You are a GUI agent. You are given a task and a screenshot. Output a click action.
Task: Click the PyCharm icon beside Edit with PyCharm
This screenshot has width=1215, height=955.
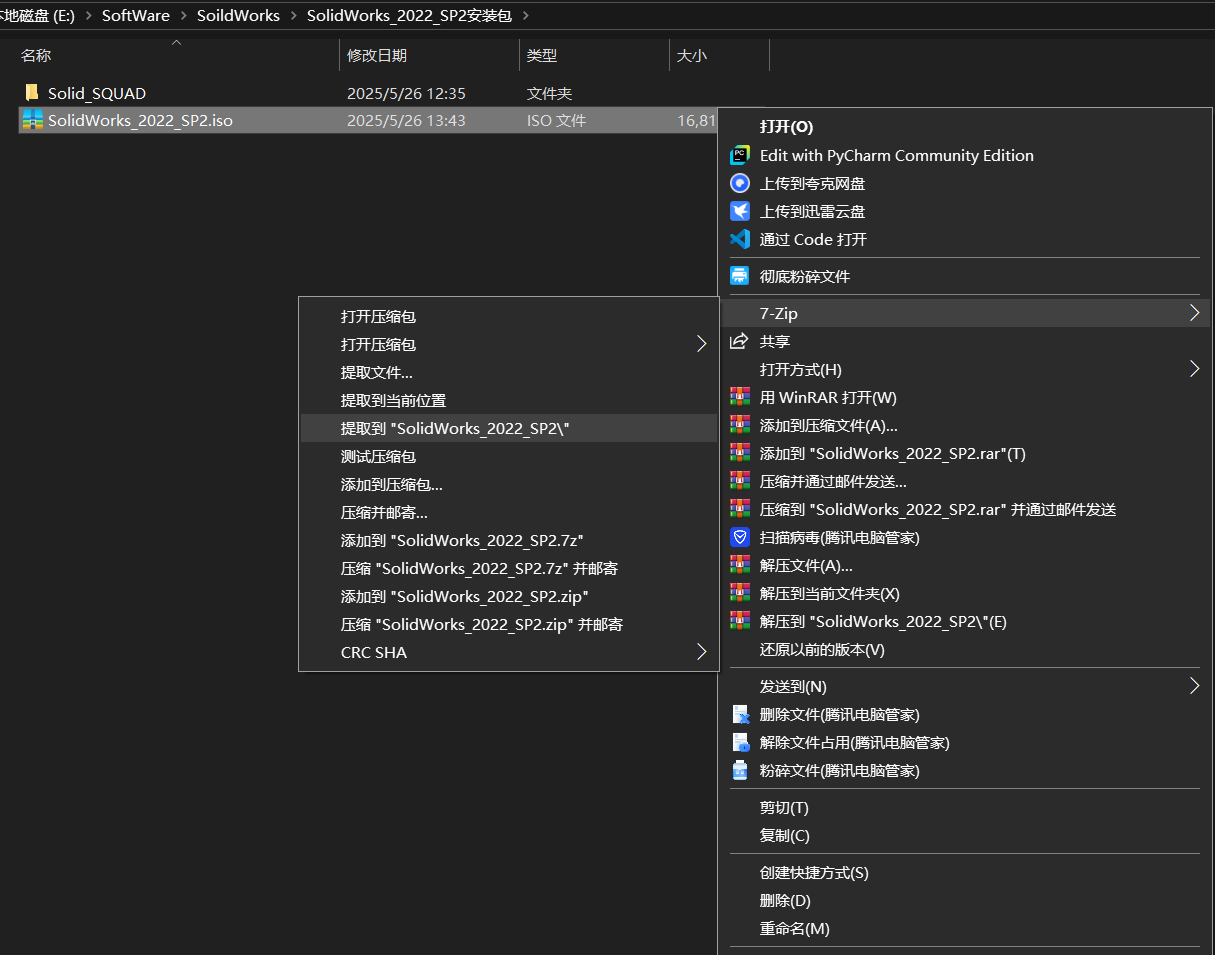(x=740, y=155)
